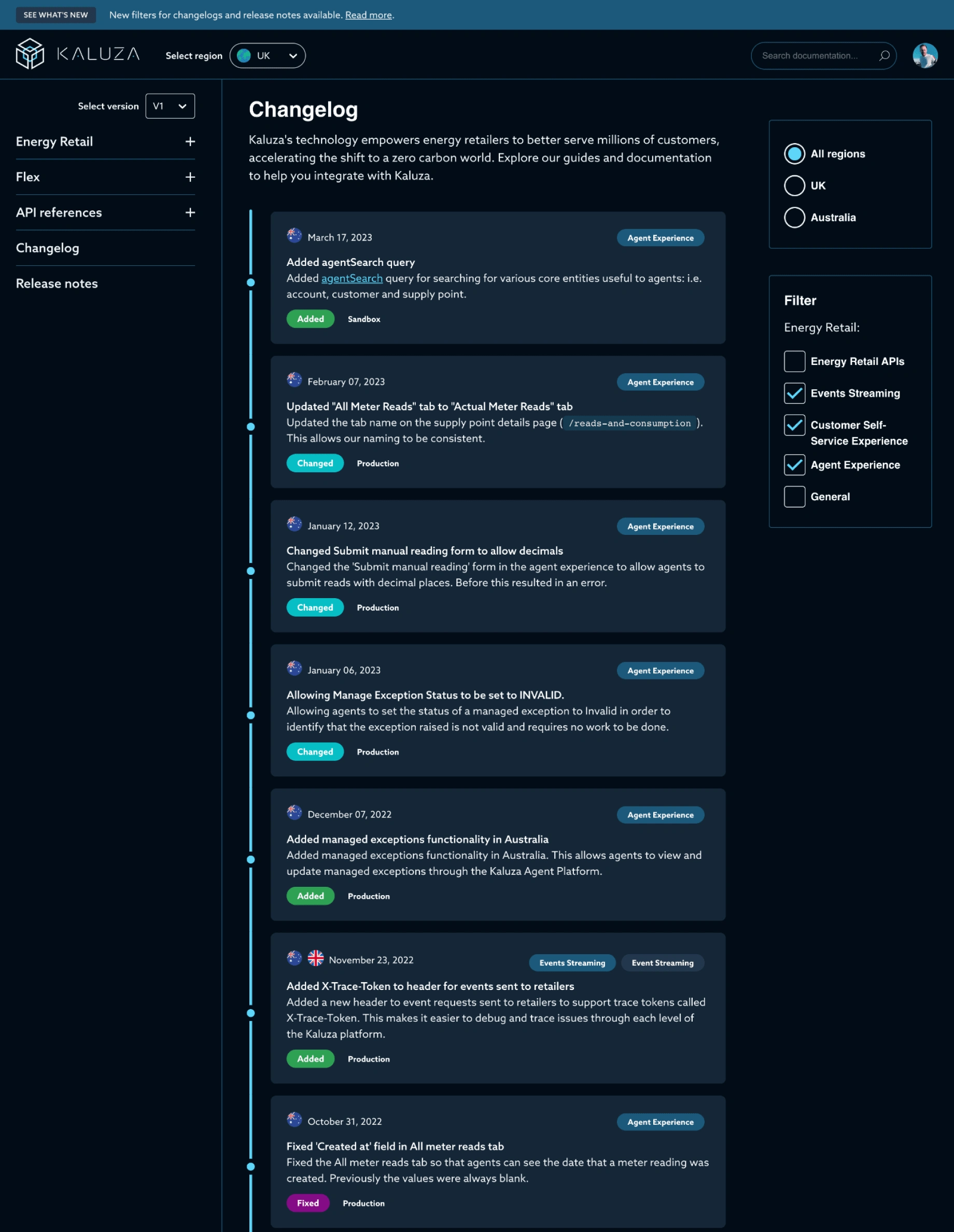Check the Energy Retail APIs filter
This screenshot has width=954, height=1232.
(x=794, y=362)
